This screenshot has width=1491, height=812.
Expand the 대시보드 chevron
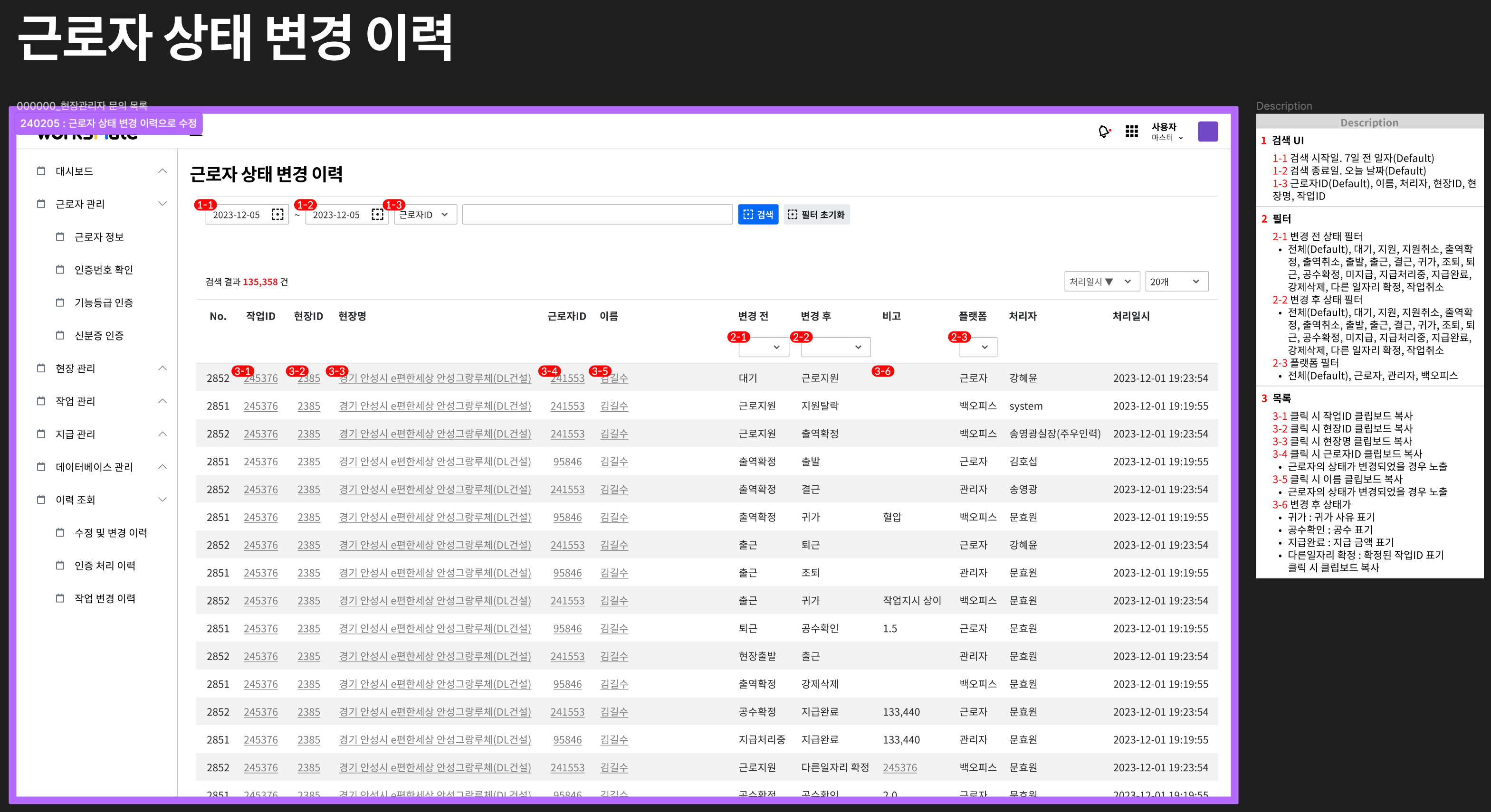point(162,171)
